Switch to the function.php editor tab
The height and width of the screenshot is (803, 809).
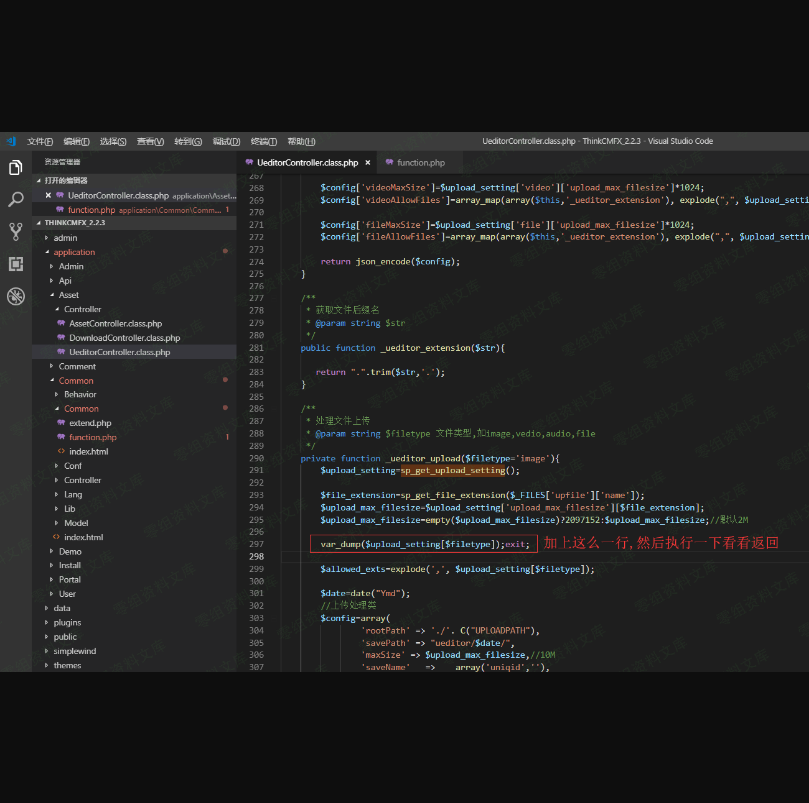tap(420, 162)
